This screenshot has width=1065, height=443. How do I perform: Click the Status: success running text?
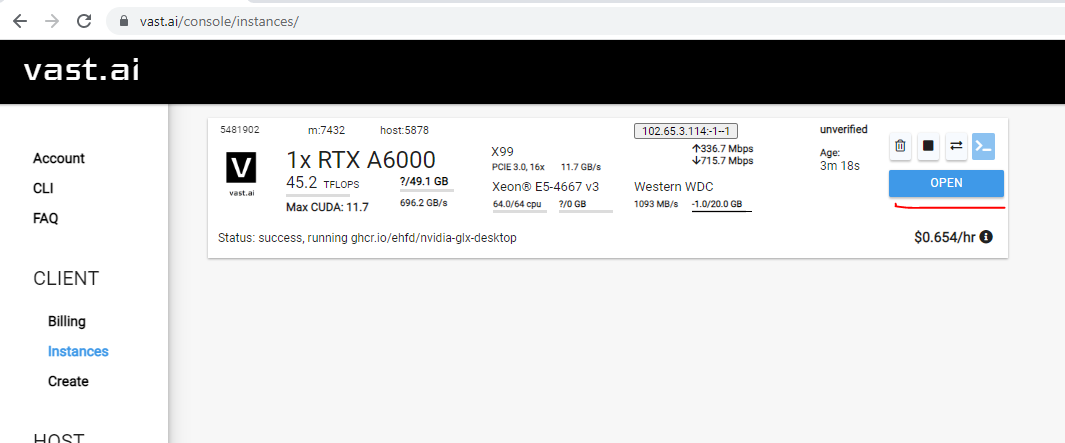[367, 238]
